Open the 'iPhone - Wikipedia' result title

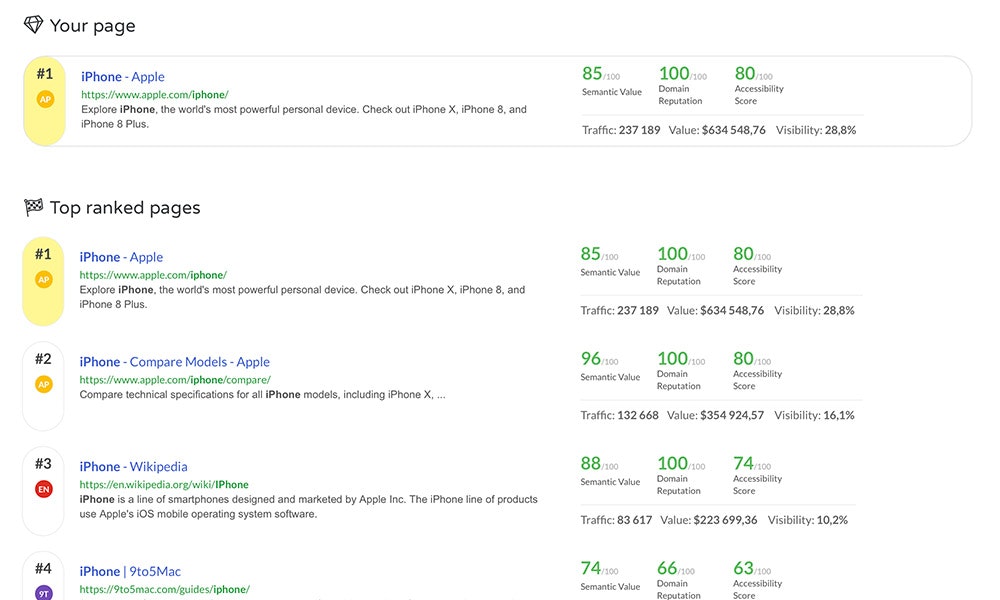pyautogui.click(x=133, y=467)
